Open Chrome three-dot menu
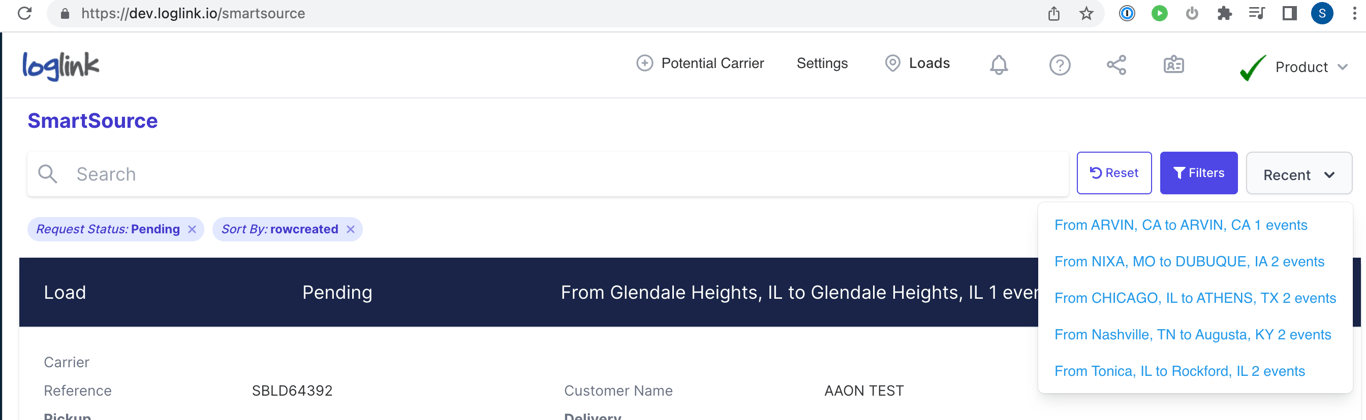The image size is (1366, 420). [1354, 14]
